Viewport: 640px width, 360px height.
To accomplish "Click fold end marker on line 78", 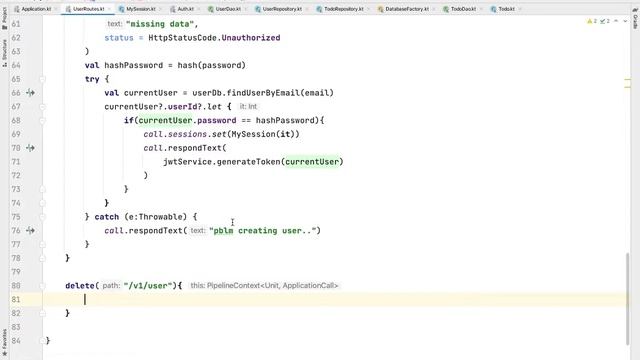I will 42,258.
